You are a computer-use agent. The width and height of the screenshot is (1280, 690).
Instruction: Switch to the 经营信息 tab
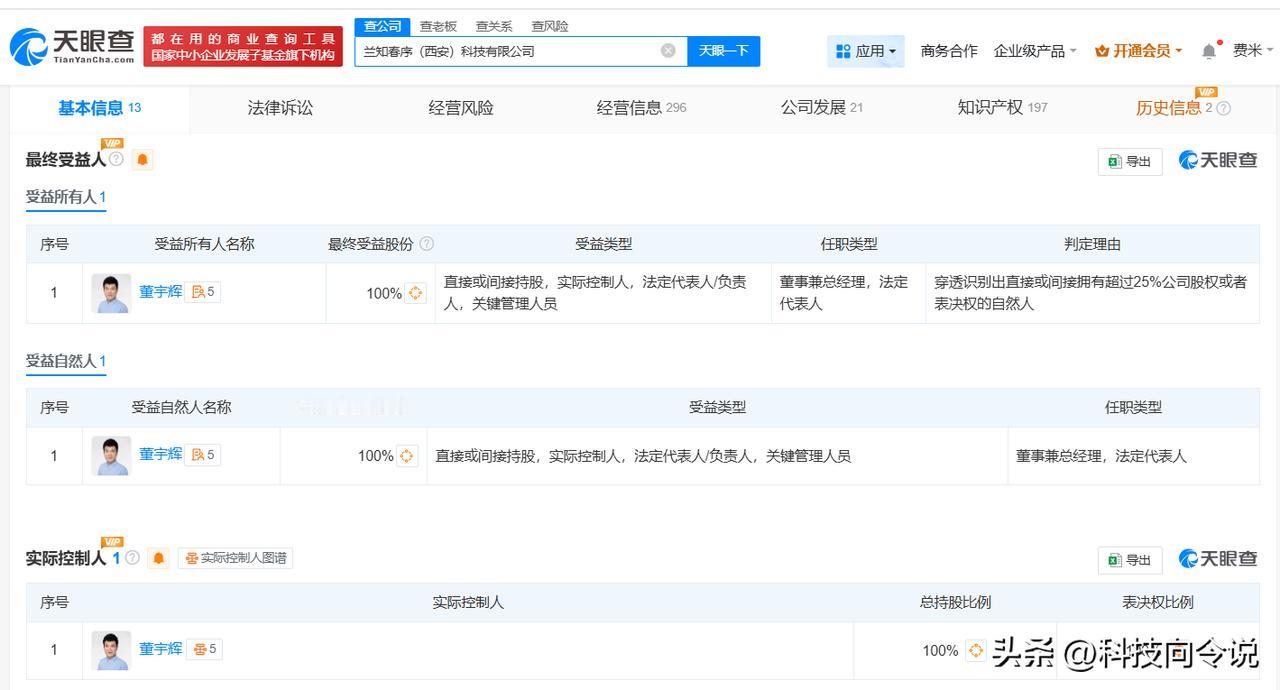tap(641, 108)
